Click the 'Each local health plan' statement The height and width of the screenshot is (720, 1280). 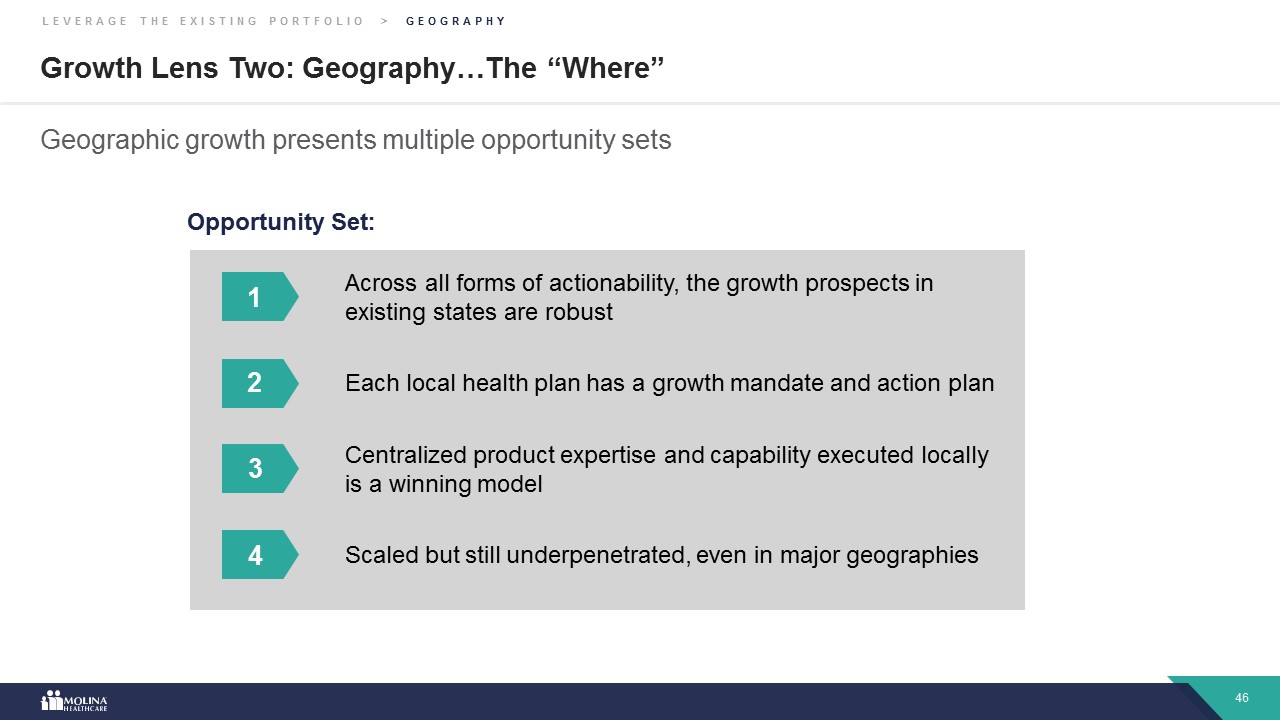[x=669, y=383]
